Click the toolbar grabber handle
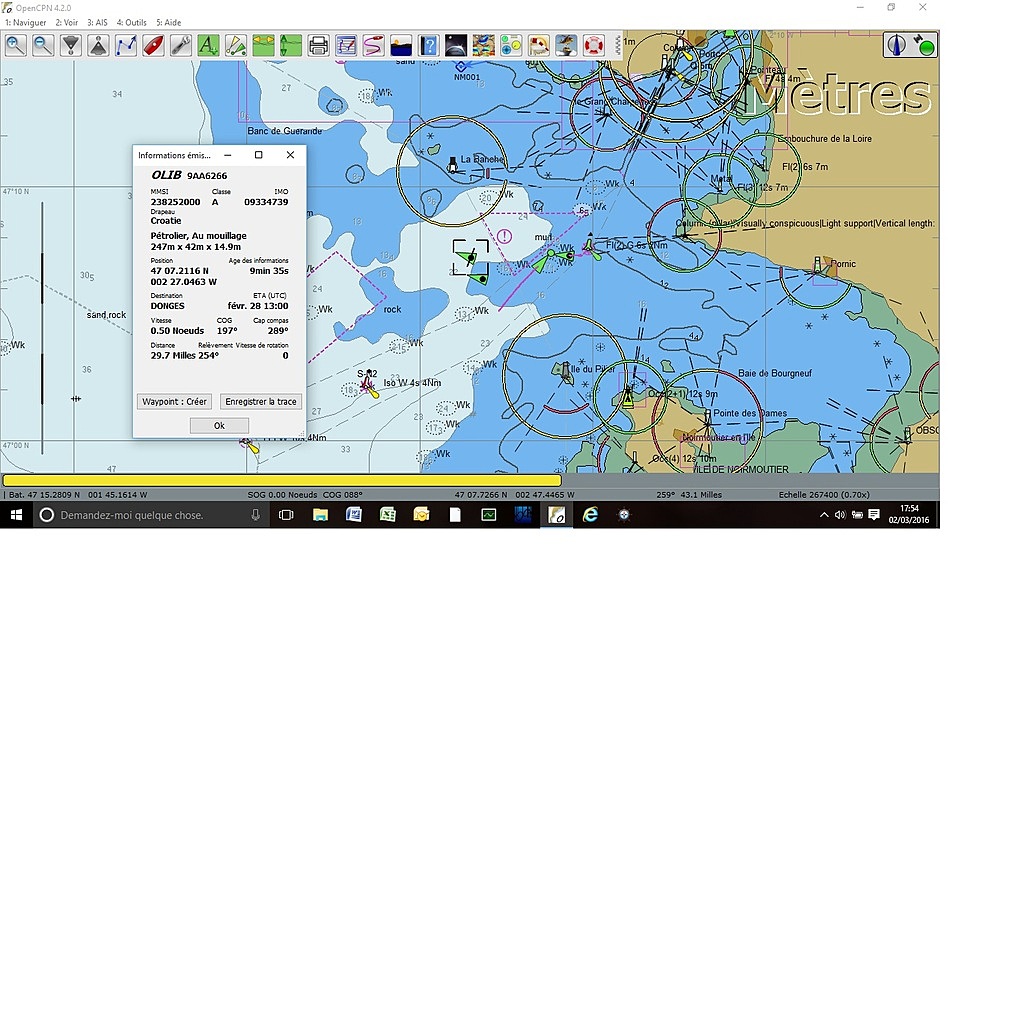This screenshot has height=1024, width=1024. (618, 45)
